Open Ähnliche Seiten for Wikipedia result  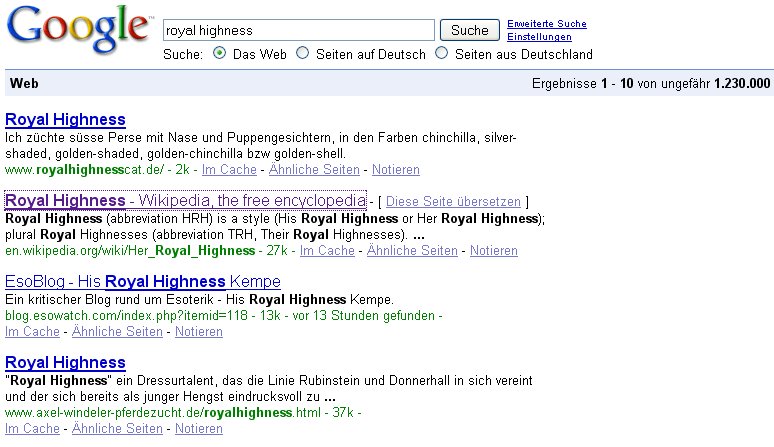412,251
